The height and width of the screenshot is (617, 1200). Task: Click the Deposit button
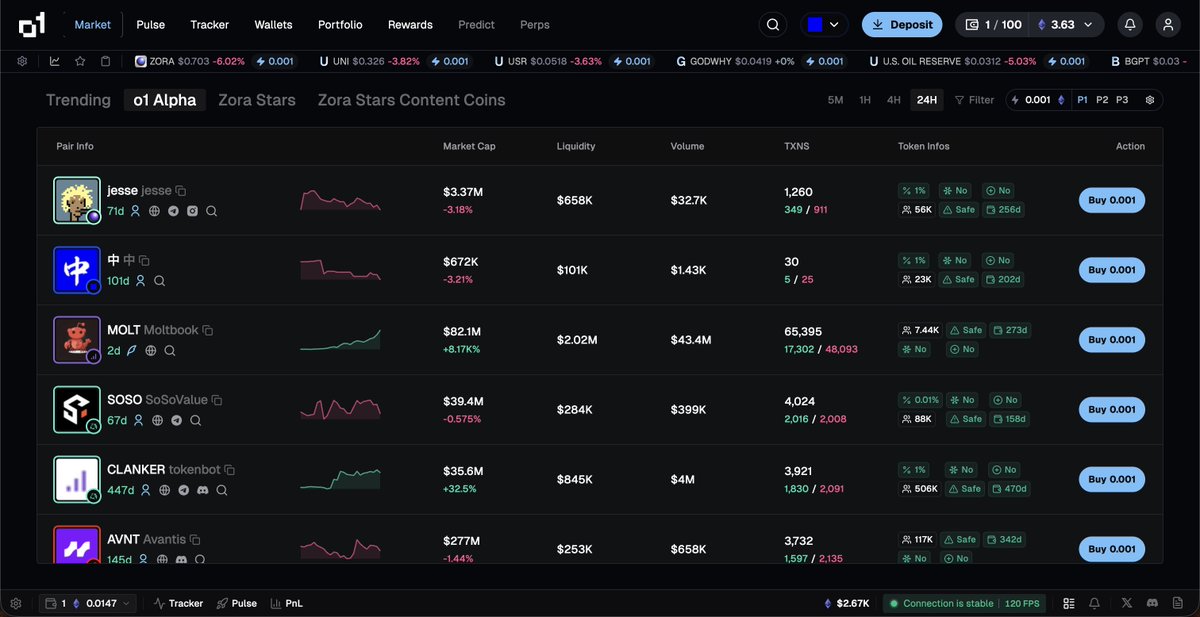click(x=901, y=24)
